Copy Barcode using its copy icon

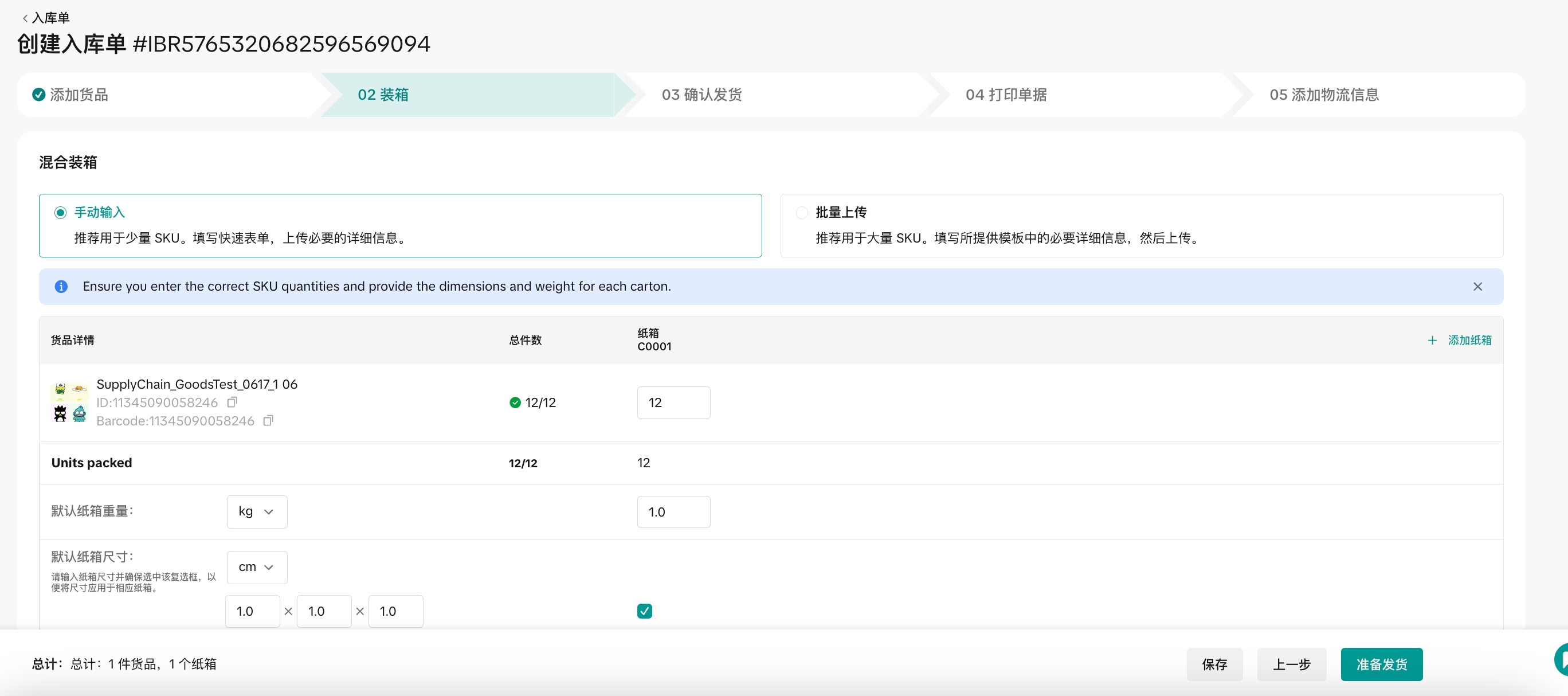(268, 421)
